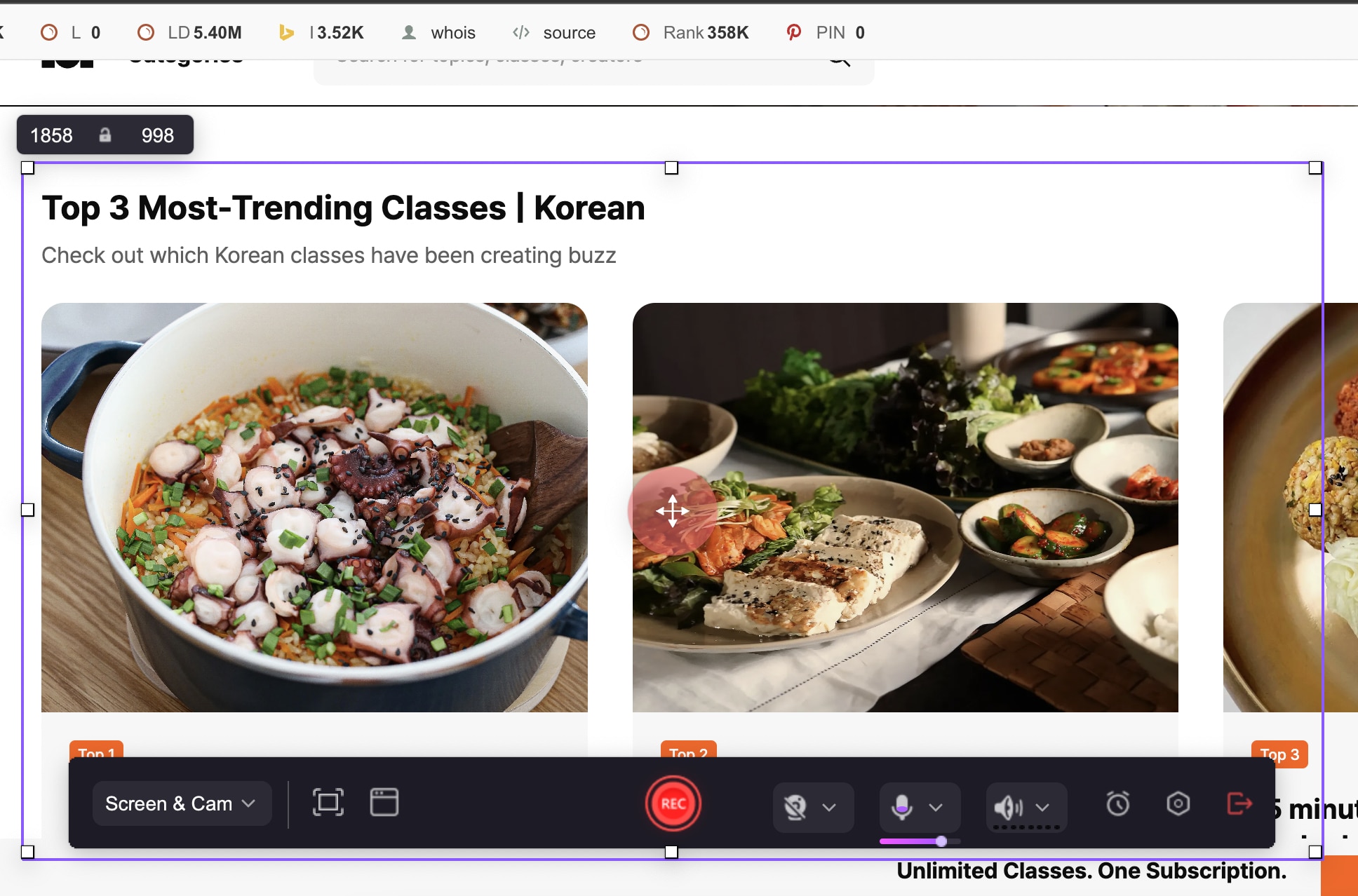Expand the webcam options chevron
This screenshot has width=1358, height=896.
coord(829,807)
